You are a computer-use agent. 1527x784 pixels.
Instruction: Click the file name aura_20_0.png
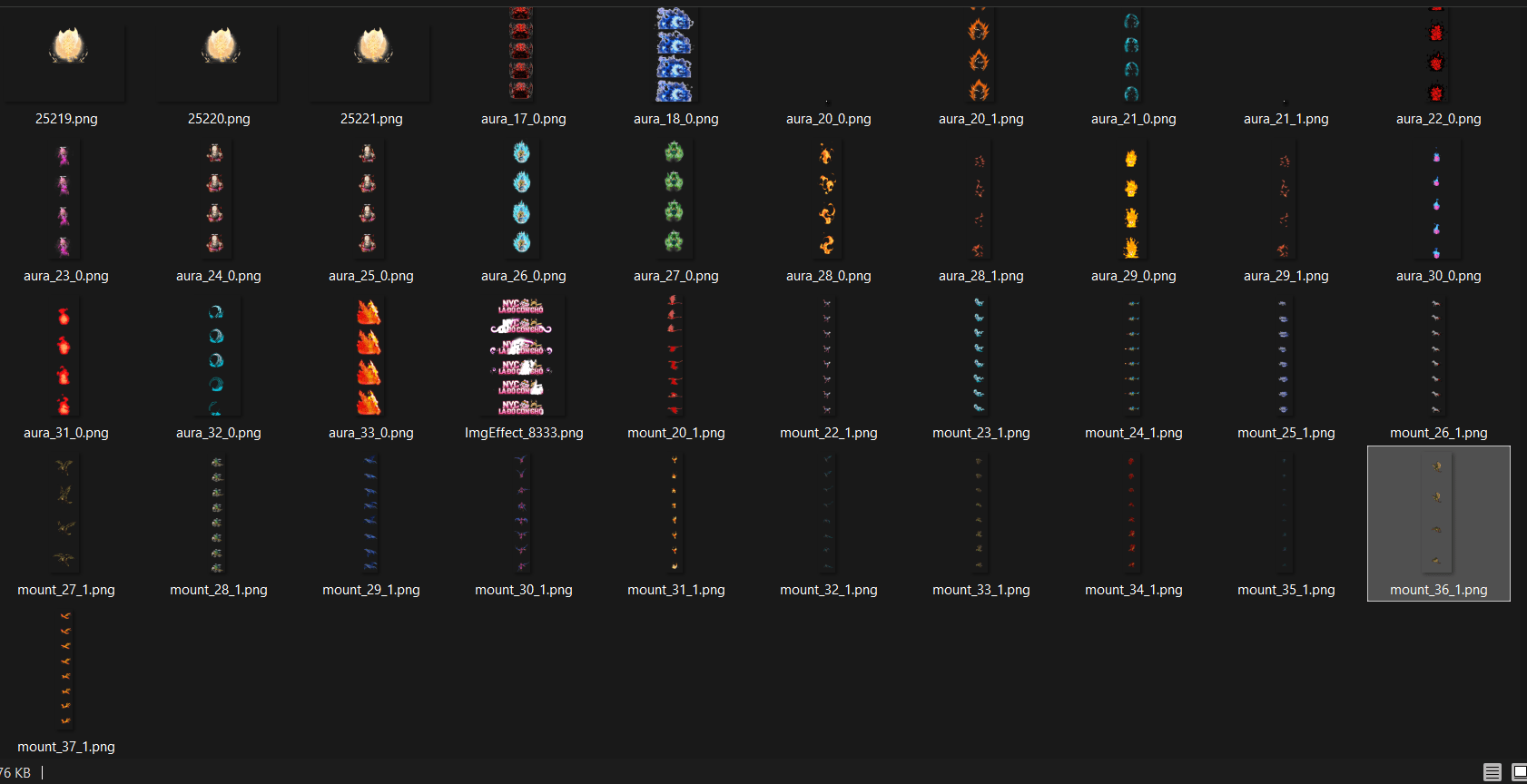[x=829, y=119]
